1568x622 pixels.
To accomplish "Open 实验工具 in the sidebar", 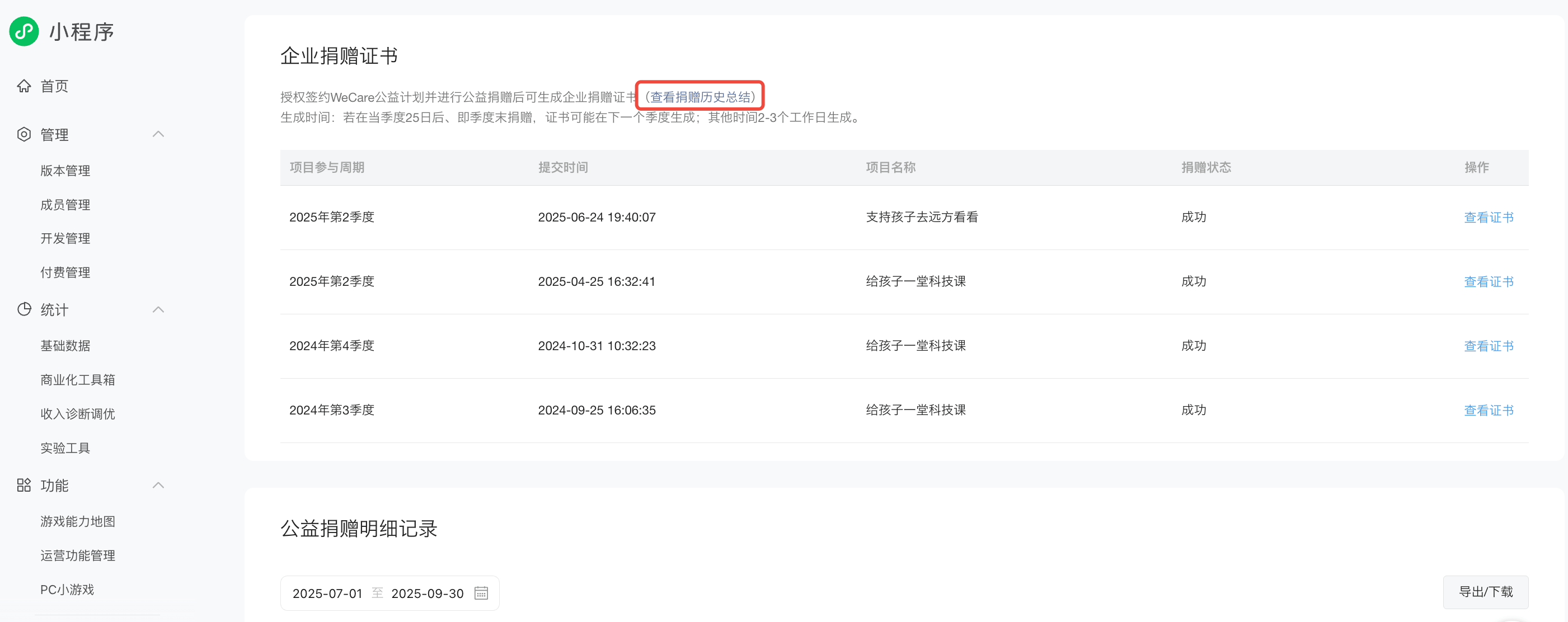I will click(x=65, y=448).
